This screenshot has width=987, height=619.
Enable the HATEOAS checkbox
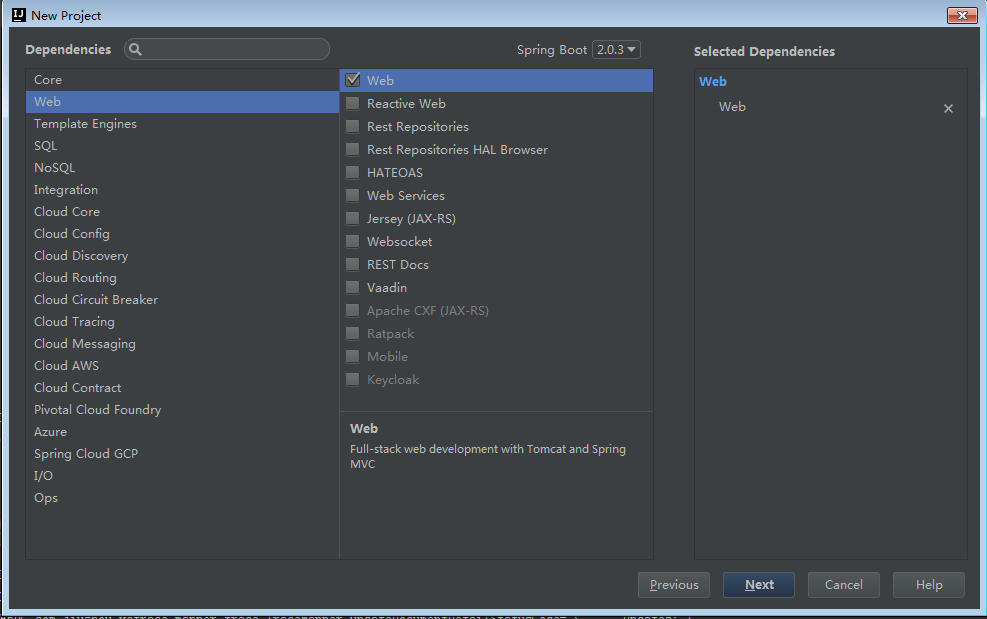point(353,172)
